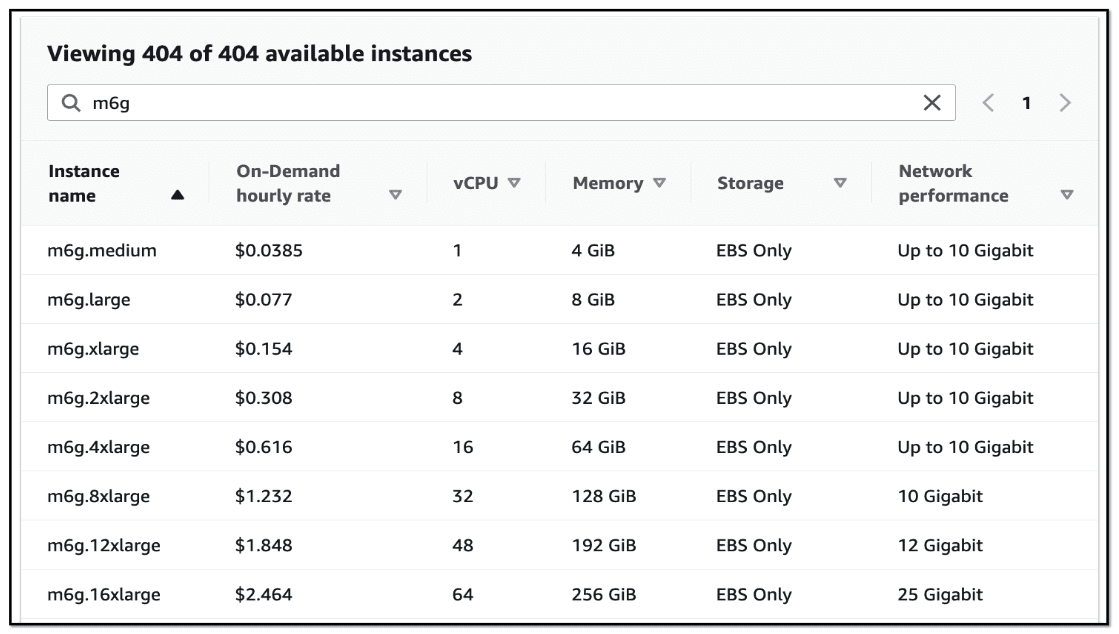Click the $0.077 hourly rate
Viewport: 1119px width, 634px height.
coord(264,300)
